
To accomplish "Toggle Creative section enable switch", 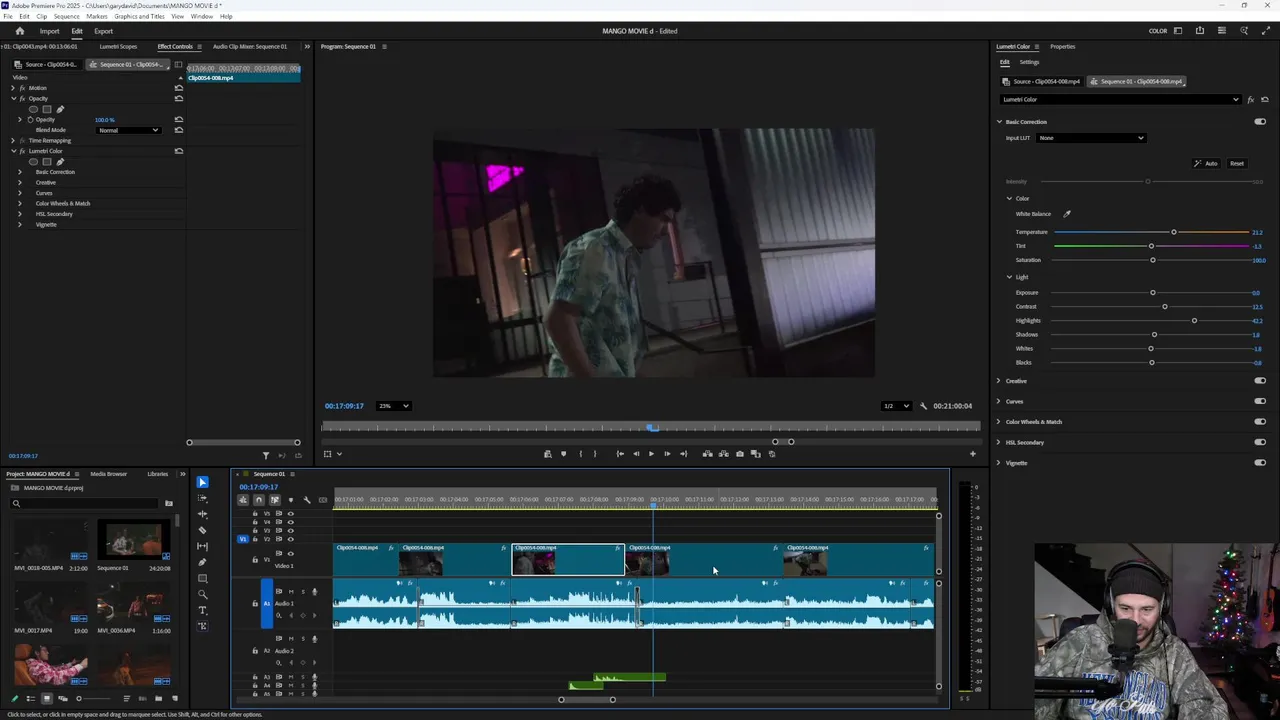I will coord(1260,381).
